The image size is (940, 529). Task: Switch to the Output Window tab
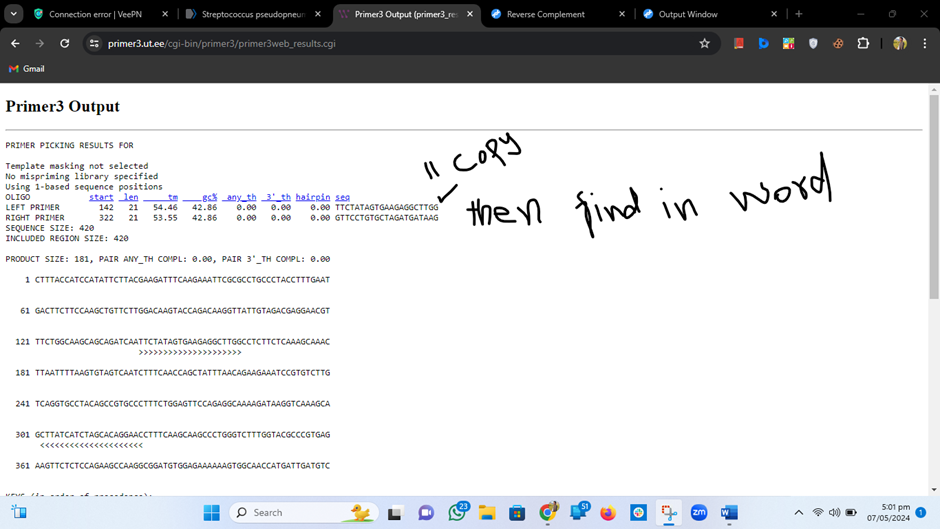[x=688, y=14]
